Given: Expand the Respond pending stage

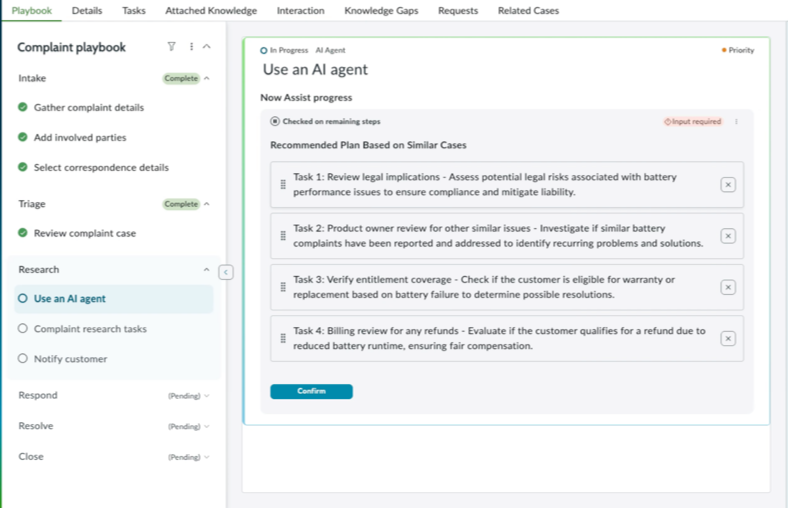Looking at the screenshot, I should (207, 396).
